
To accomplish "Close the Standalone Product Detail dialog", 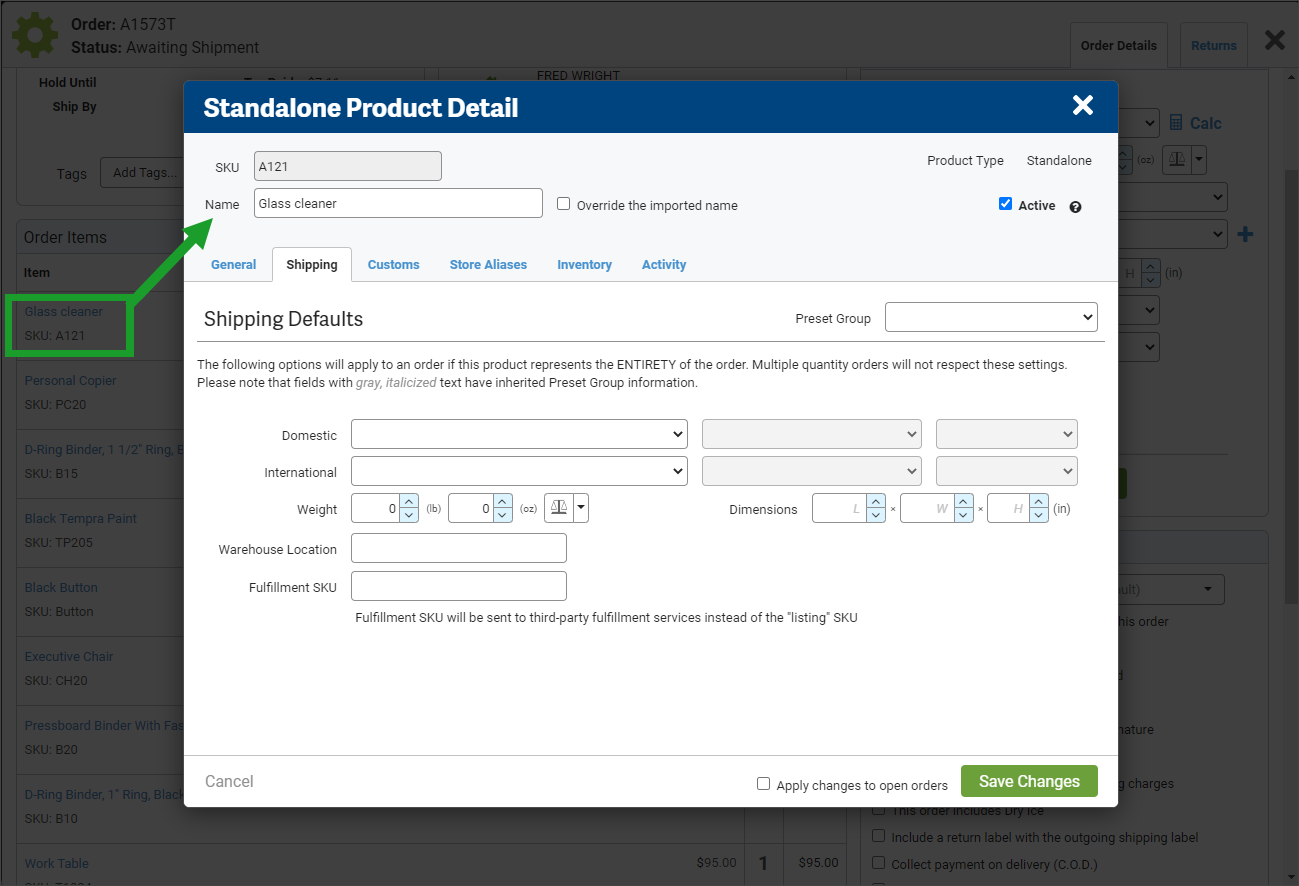I will tap(1082, 106).
